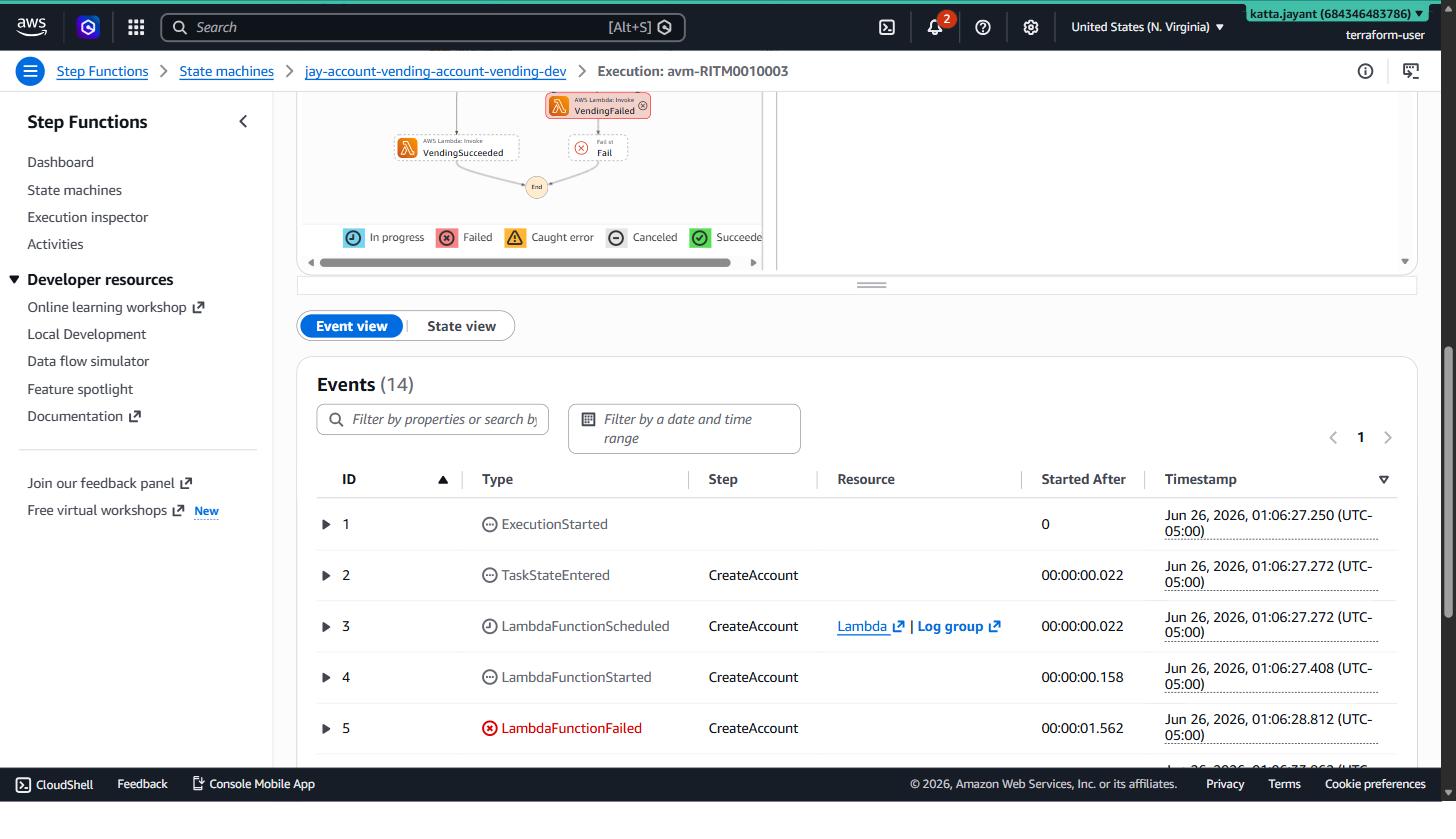Open the settings gear icon
Screen dimensions: 1456x839
click(x=1031, y=27)
